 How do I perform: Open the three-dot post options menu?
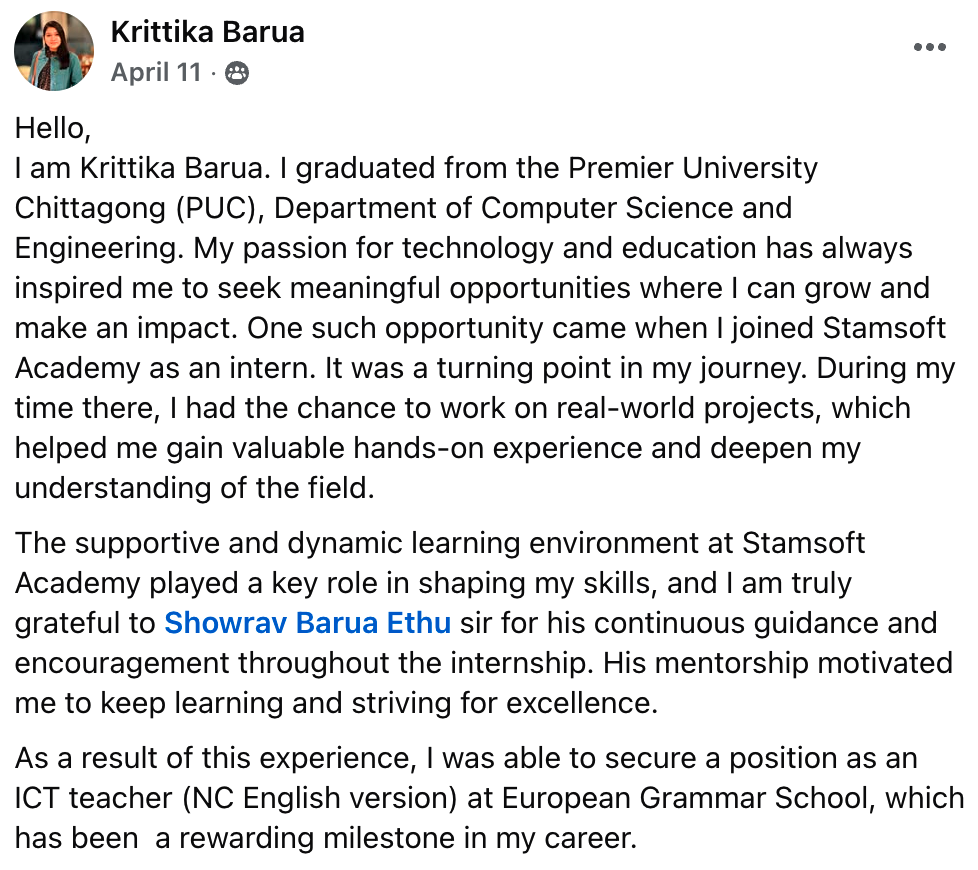[929, 47]
